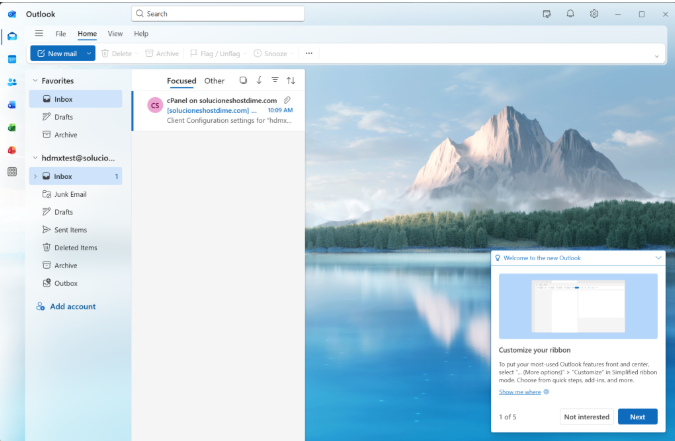Image resolution: width=675 pixels, height=441 pixels.
Task: Toggle the hamburger navigation pane button
Action: click(39, 33)
